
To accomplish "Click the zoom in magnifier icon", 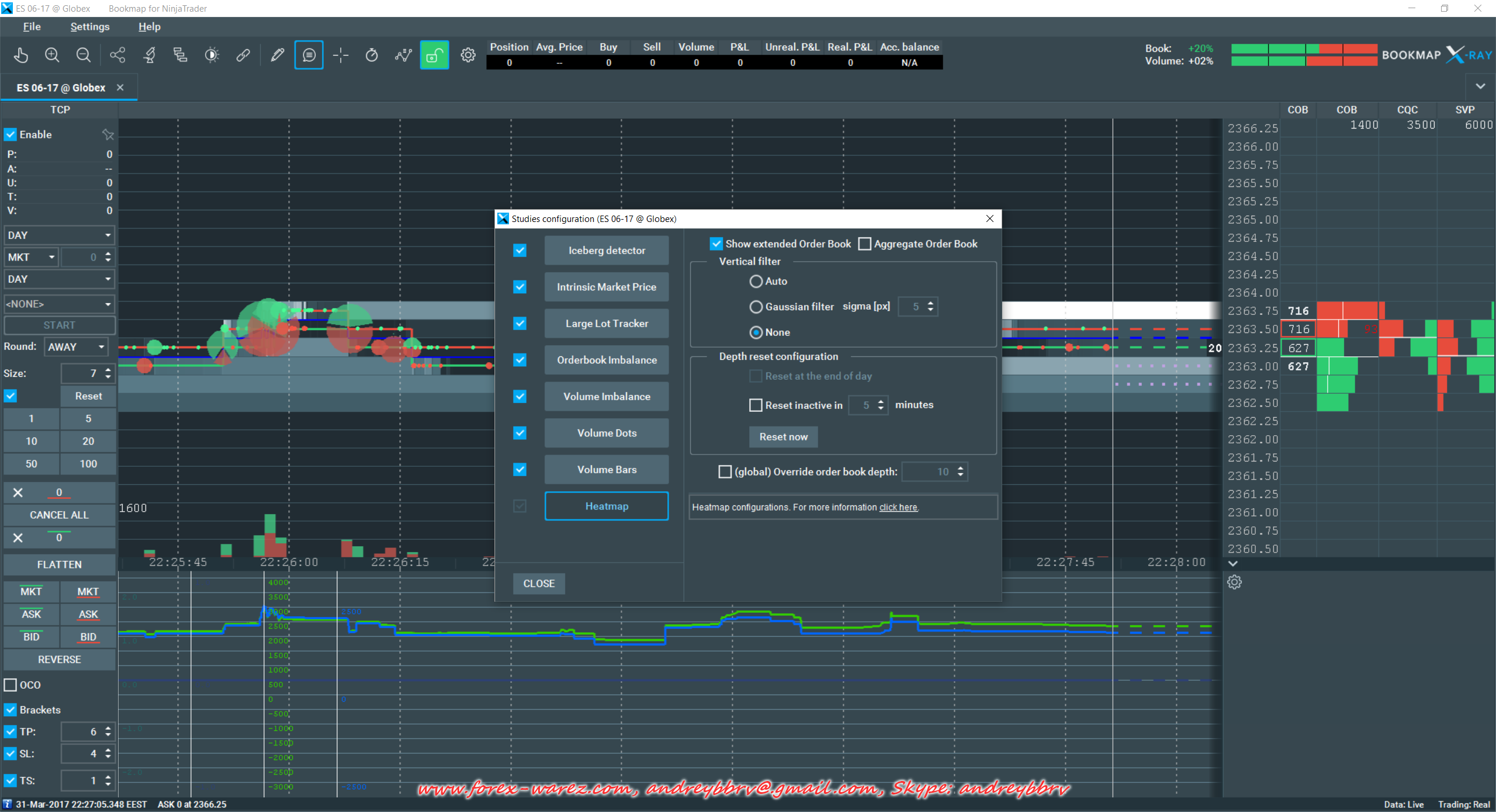I will 52,55.
